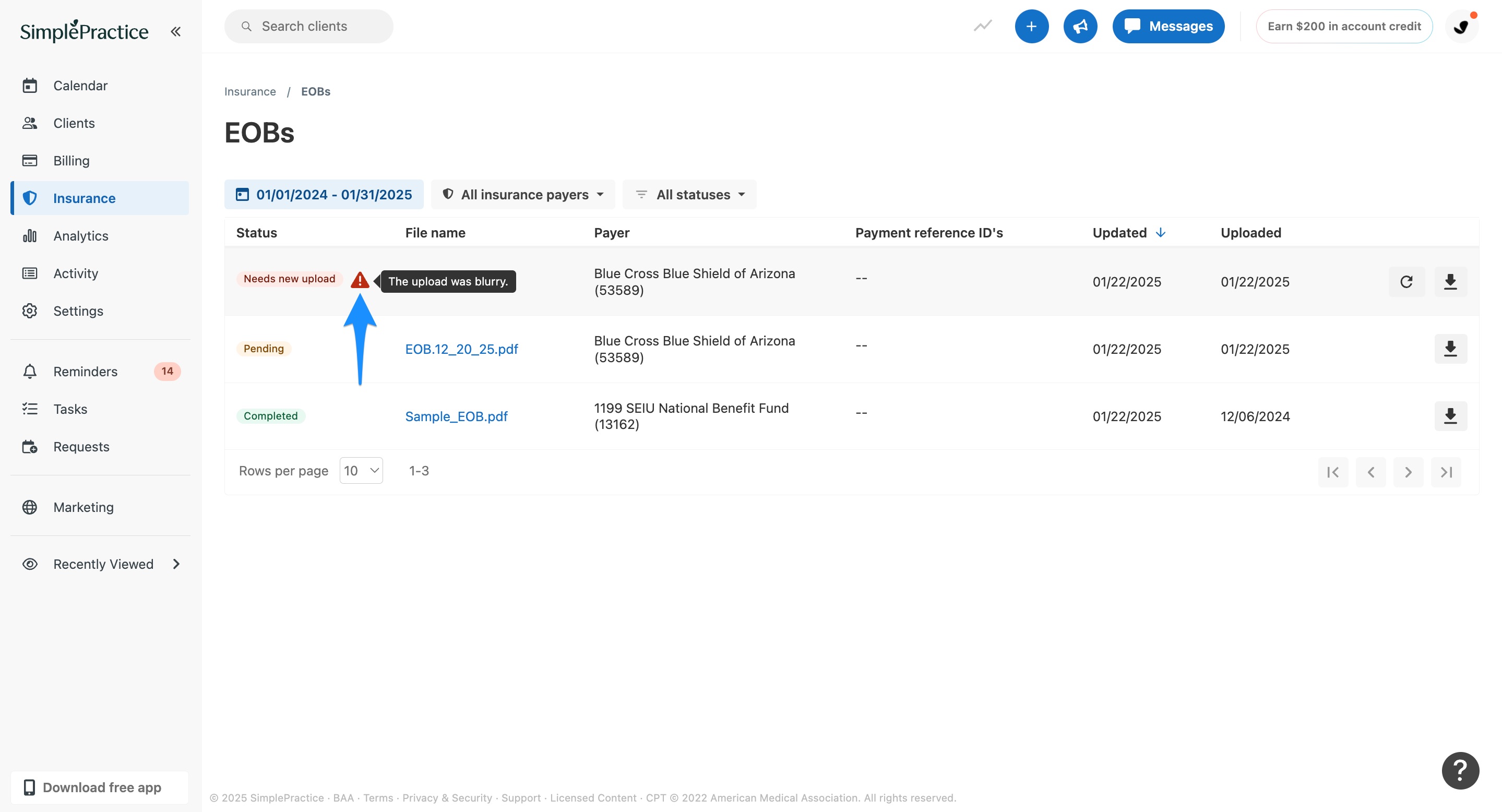Click Payer column header

click(612, 233)
